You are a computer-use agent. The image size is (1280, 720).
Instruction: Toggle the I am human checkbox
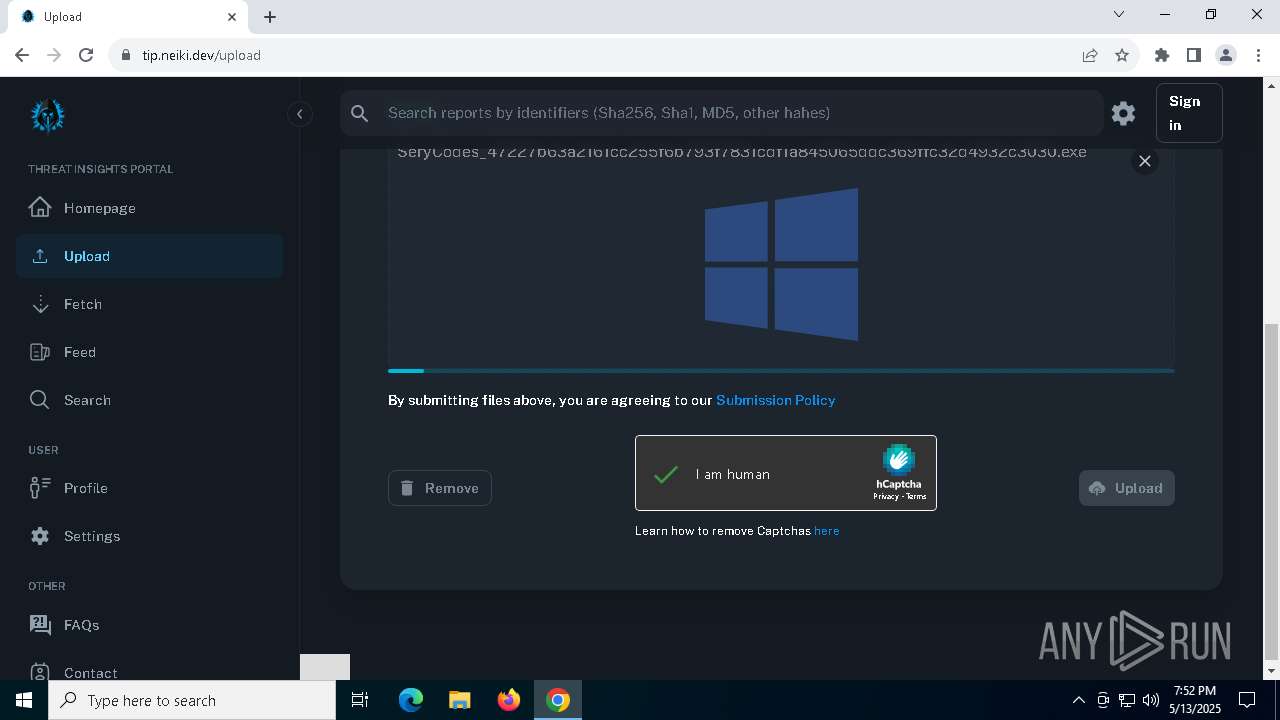[x=666, y=474]
